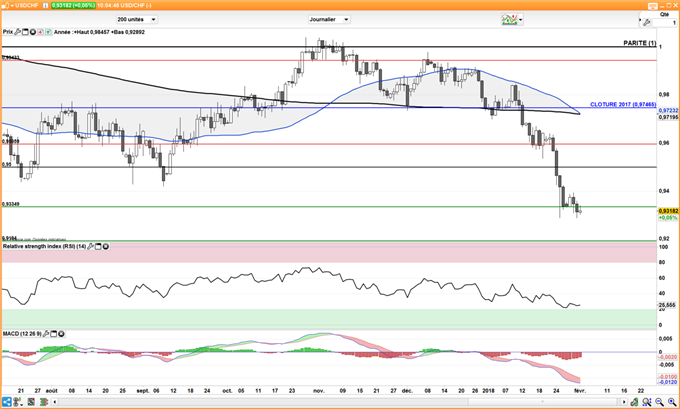Click the MACD panel window icon
Image resolution: width=680 pixels, height=409 pixels.
[x=54, y=334]
